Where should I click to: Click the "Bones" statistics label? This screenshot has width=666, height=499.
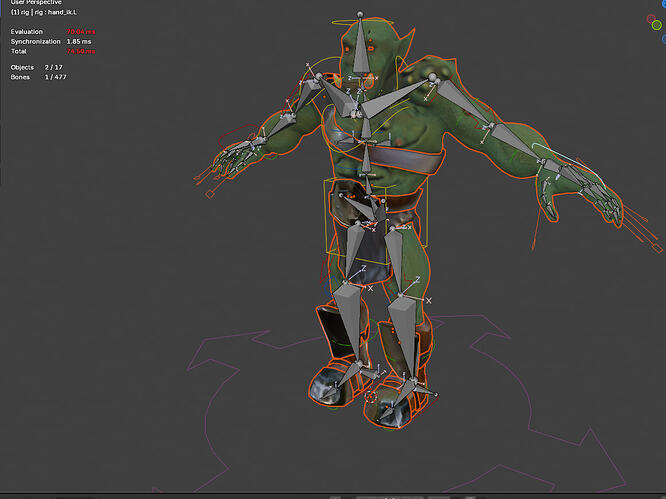coord(20,77)
